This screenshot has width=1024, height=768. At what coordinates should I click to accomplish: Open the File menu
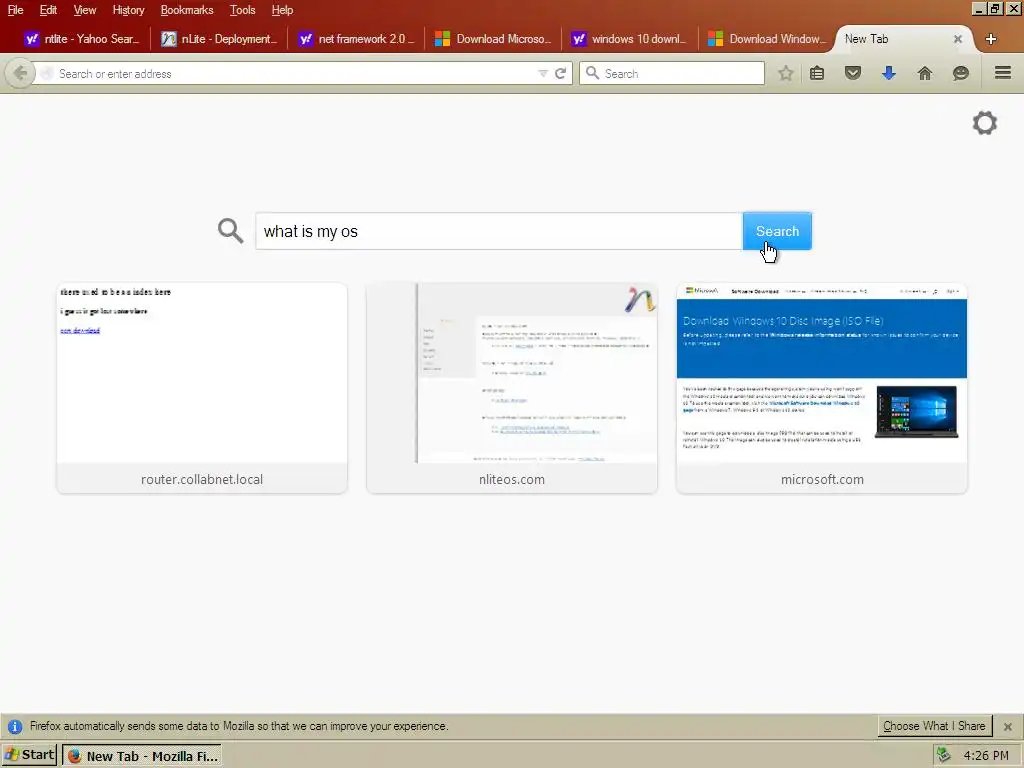pyautogui.click(x=15, y=10)
